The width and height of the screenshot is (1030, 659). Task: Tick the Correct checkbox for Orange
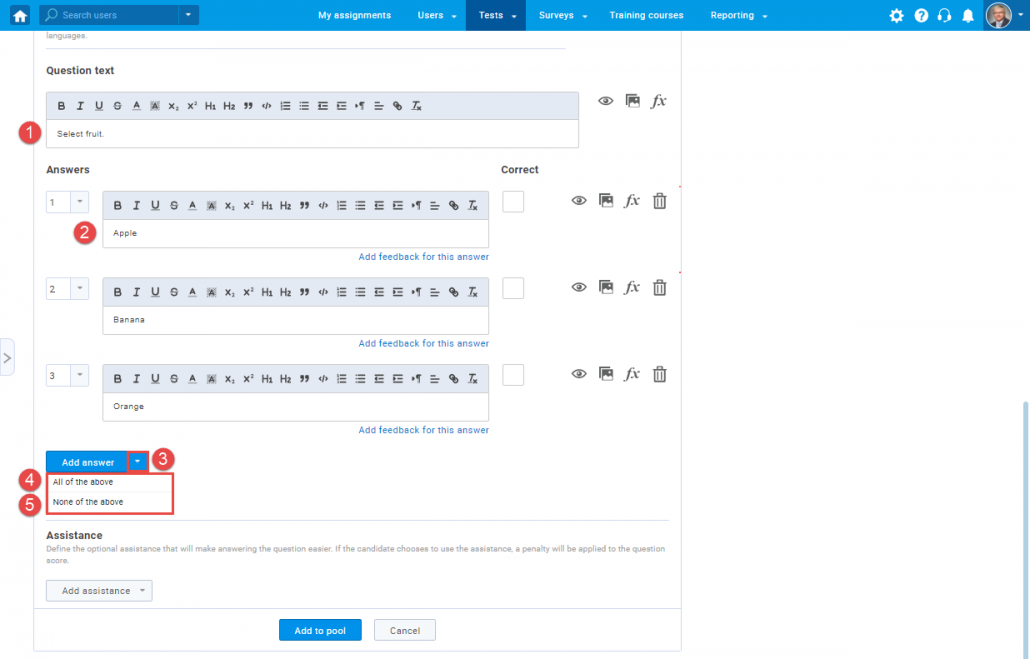pos(513,375)
